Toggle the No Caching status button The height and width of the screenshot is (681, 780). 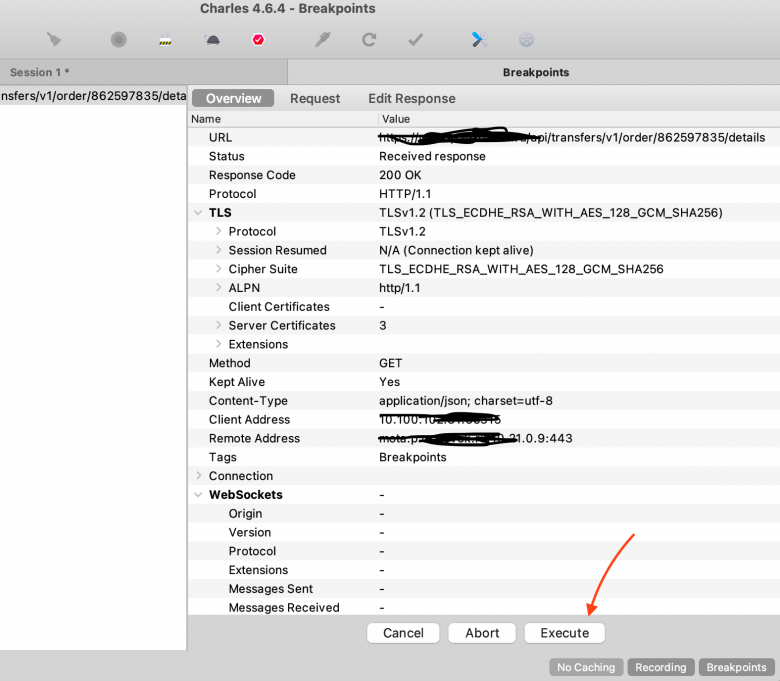(586, 667)
